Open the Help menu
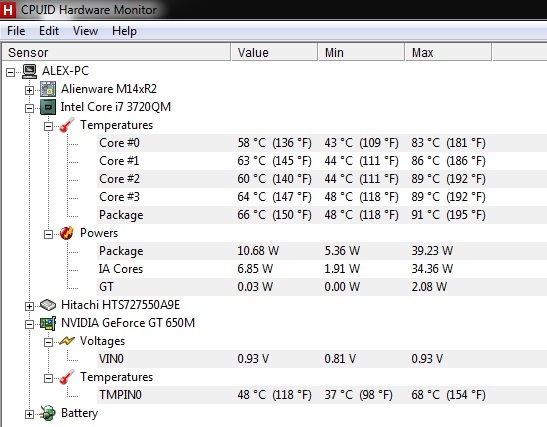Screen dimensions: 547x427 [x=124, y=31]
